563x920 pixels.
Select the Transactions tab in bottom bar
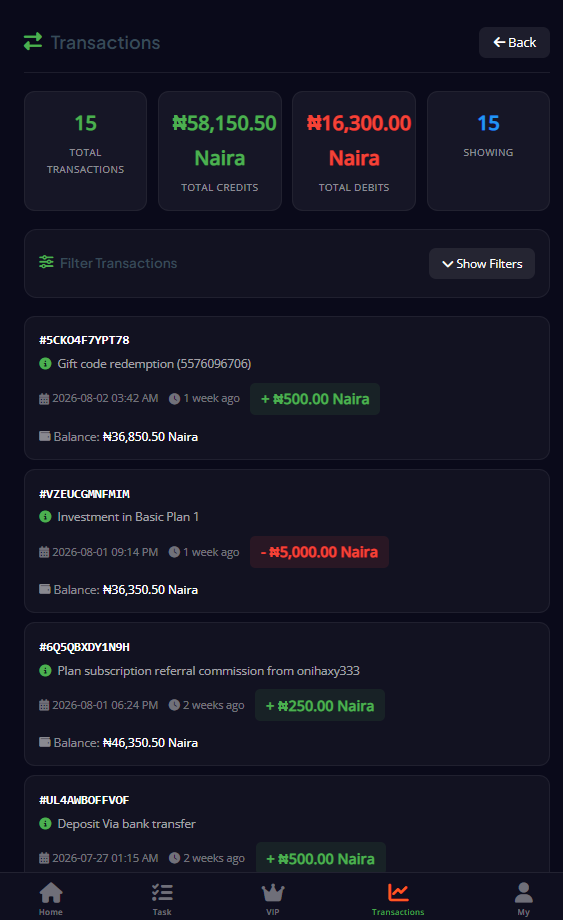click(x=398, y=898)
